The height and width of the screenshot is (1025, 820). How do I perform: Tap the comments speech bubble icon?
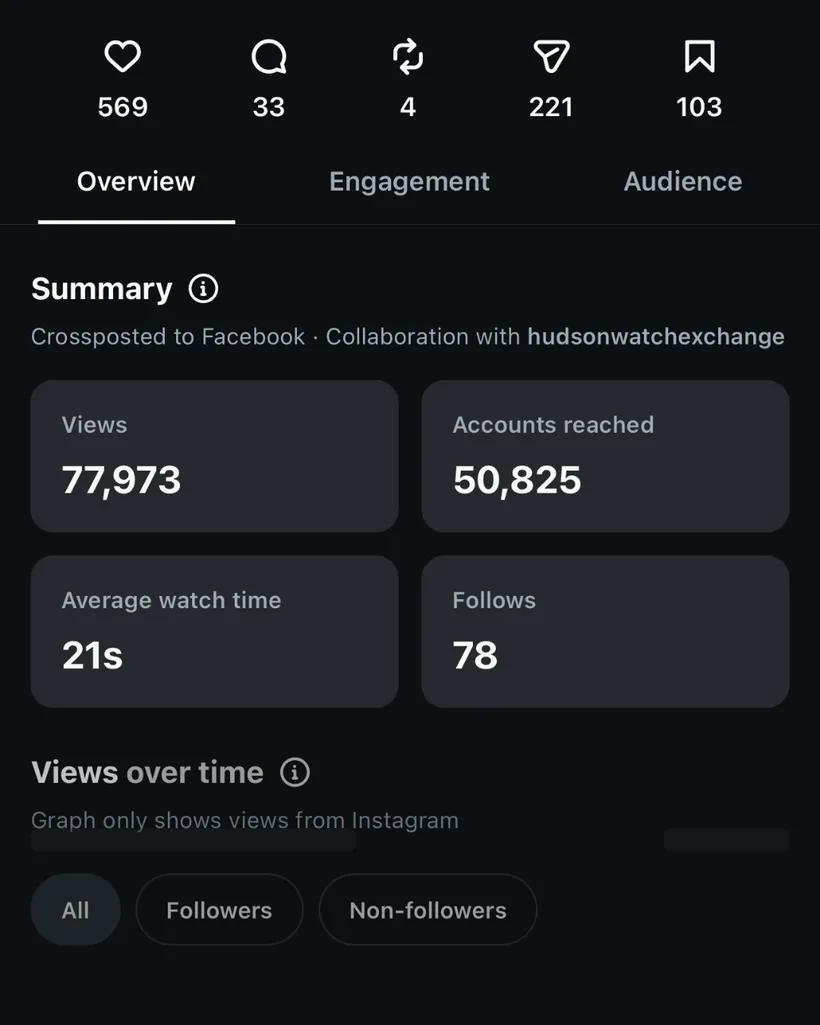269,57
